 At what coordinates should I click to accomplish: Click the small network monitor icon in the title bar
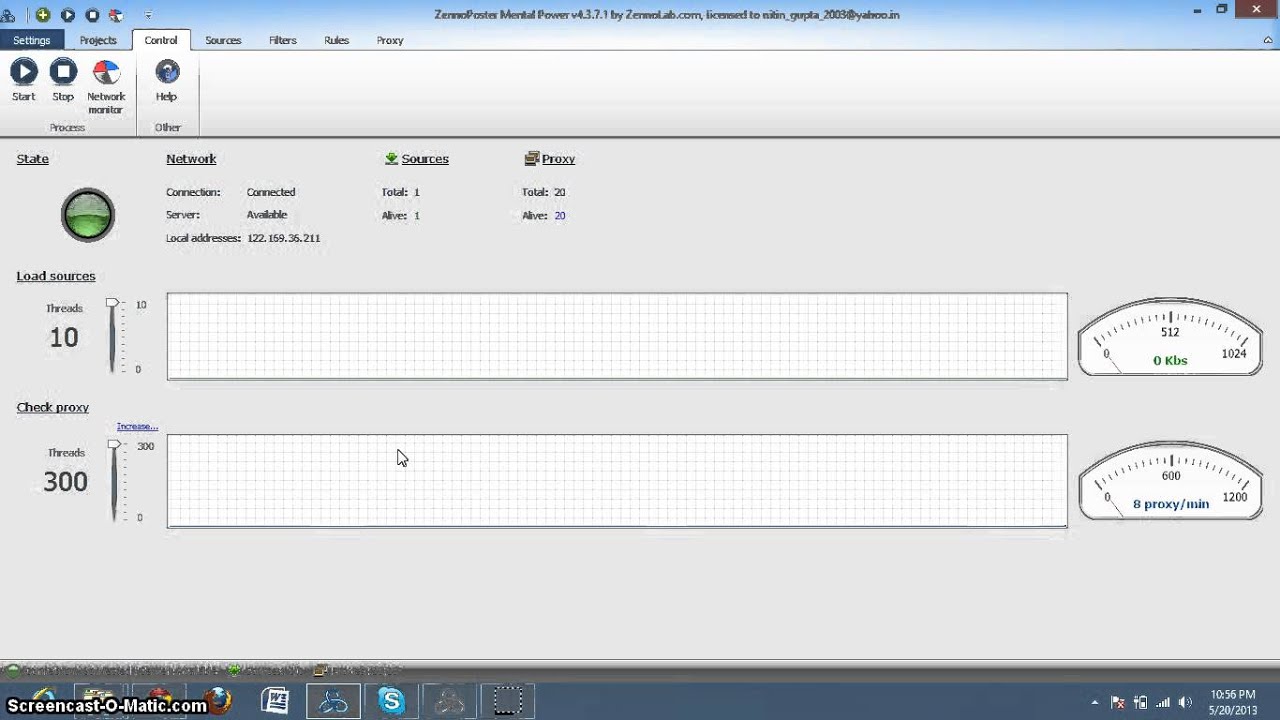click(115, 15)
